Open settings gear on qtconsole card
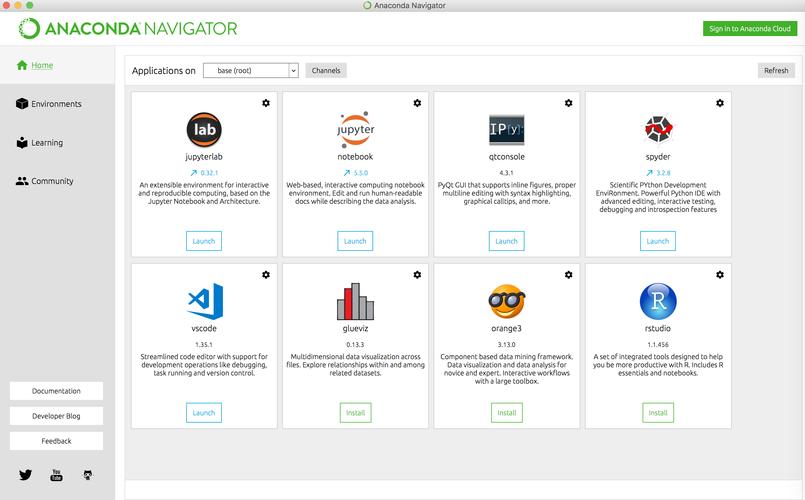Viewport: 805px width, 500px height. [x=568, y=103]
